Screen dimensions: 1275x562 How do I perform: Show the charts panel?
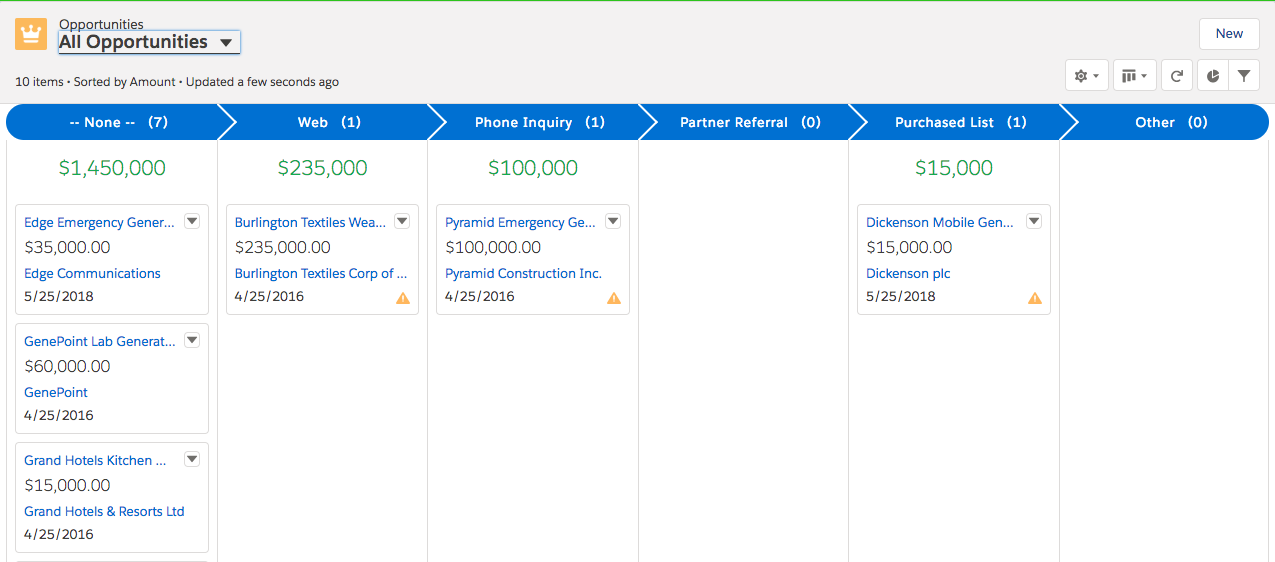1213,76
